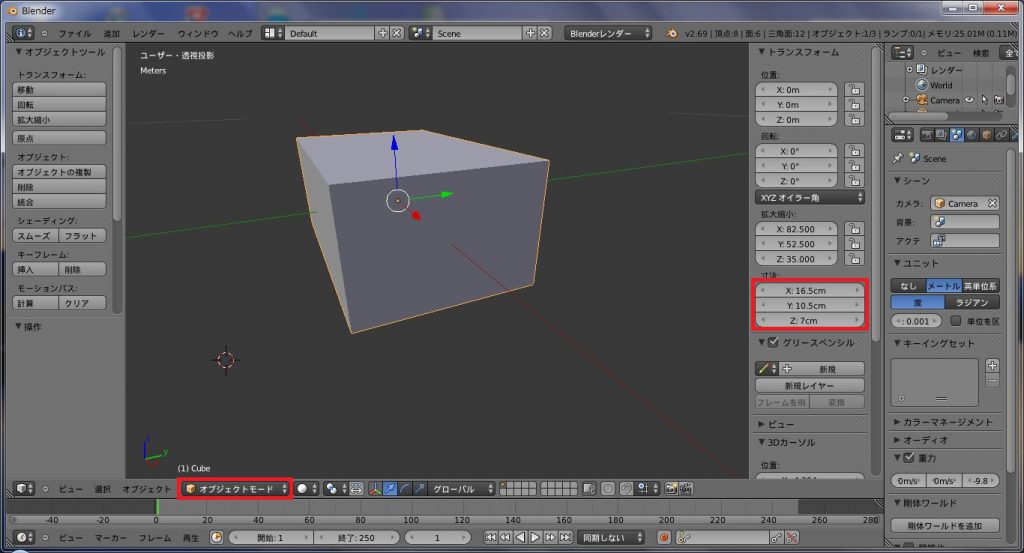
Task: Open the object mode dropdown
Action: pos(235,488)
